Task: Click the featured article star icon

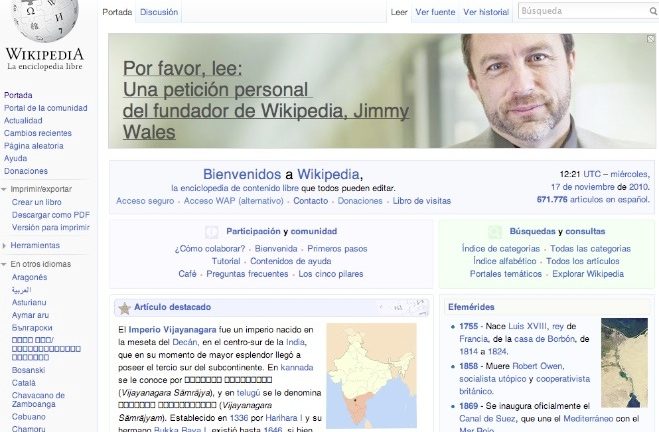Action: (124, 308)
